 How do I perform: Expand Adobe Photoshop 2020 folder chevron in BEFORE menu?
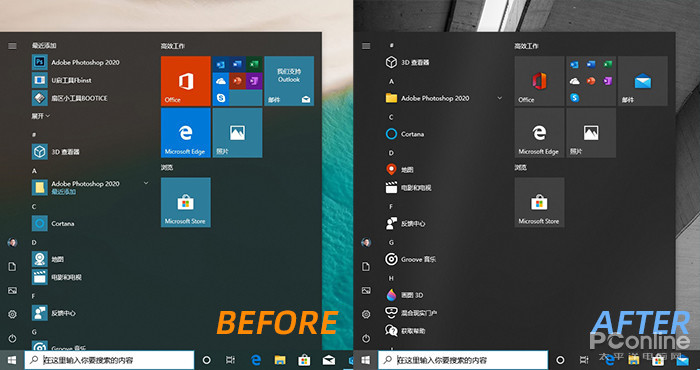point(146,183)
